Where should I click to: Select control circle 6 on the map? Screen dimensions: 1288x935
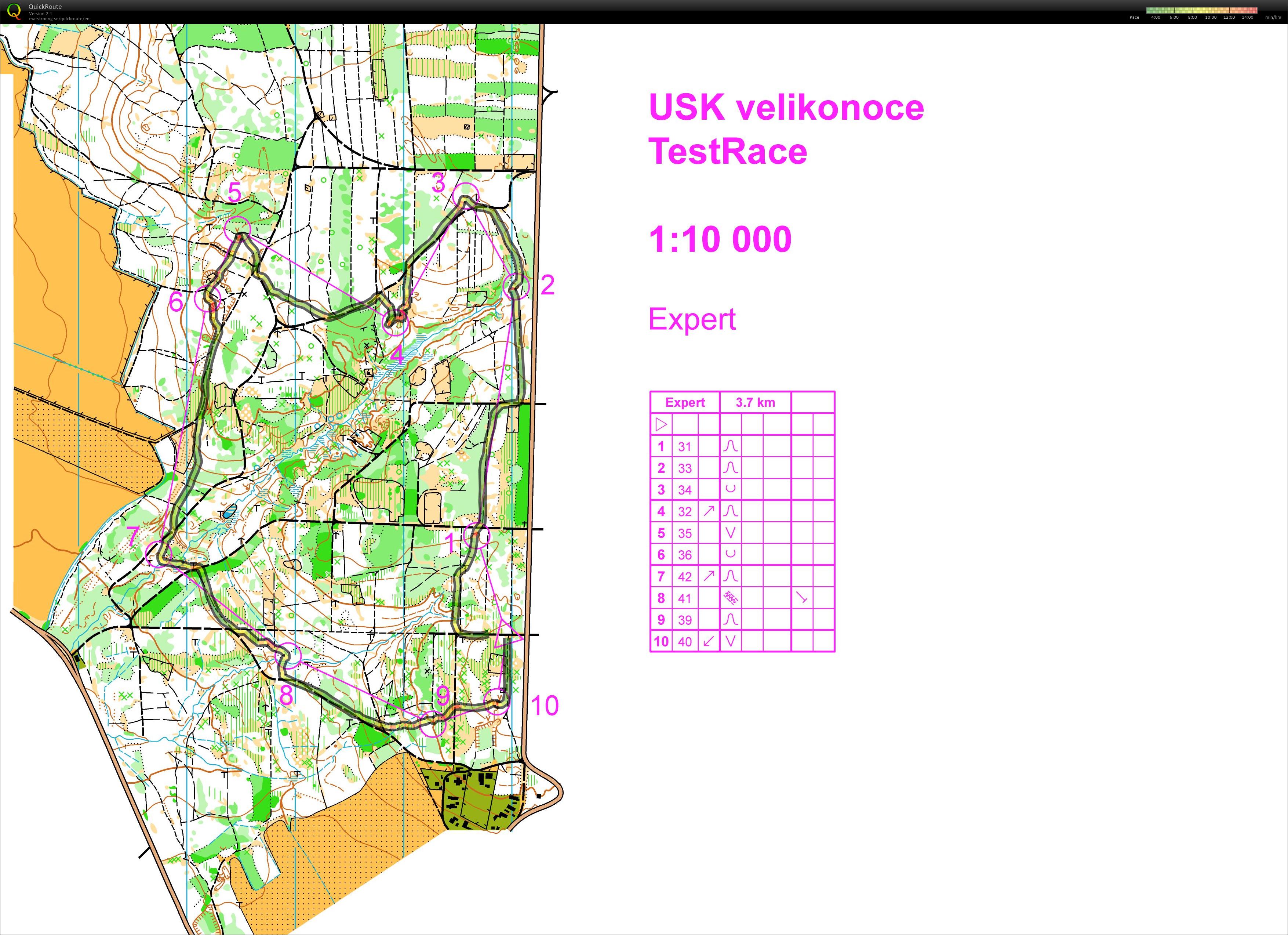208,298
